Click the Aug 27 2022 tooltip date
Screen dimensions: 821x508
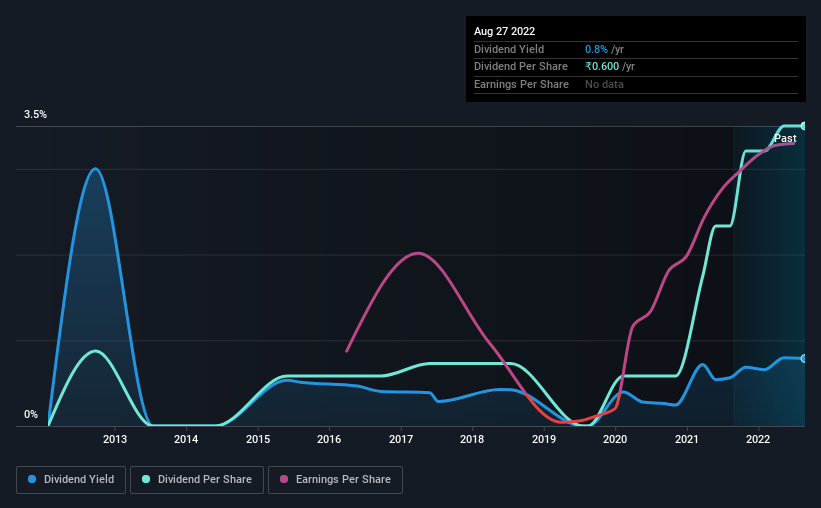coord(504,31)
